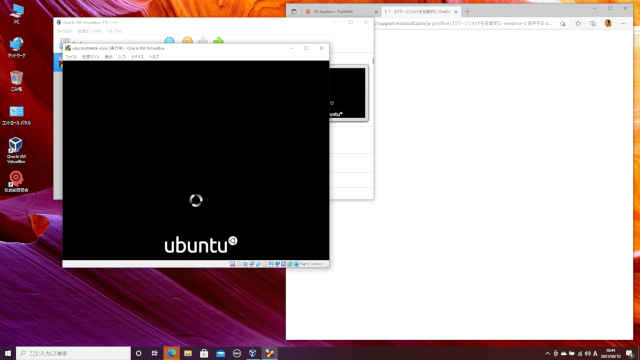This screenshot has width=640, height=360.
Task: Click the hard disk activity icon in VM status bar
Action: (232, 264)
